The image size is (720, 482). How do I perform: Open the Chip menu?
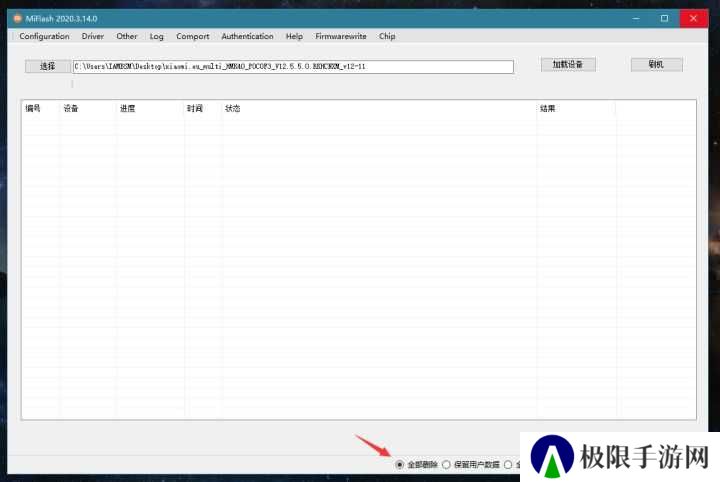coord(387,36)
